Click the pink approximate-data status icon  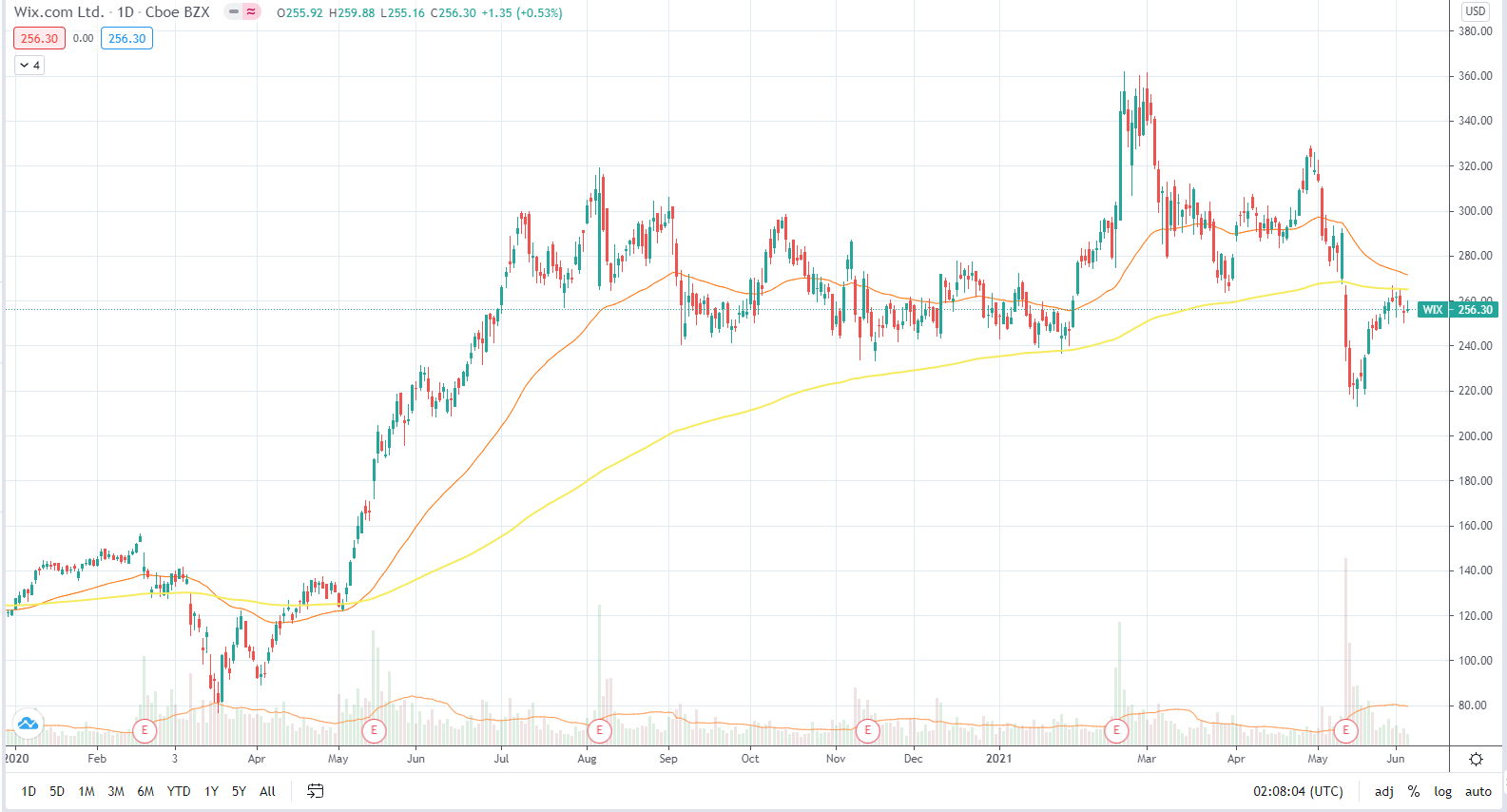[251, 12]
